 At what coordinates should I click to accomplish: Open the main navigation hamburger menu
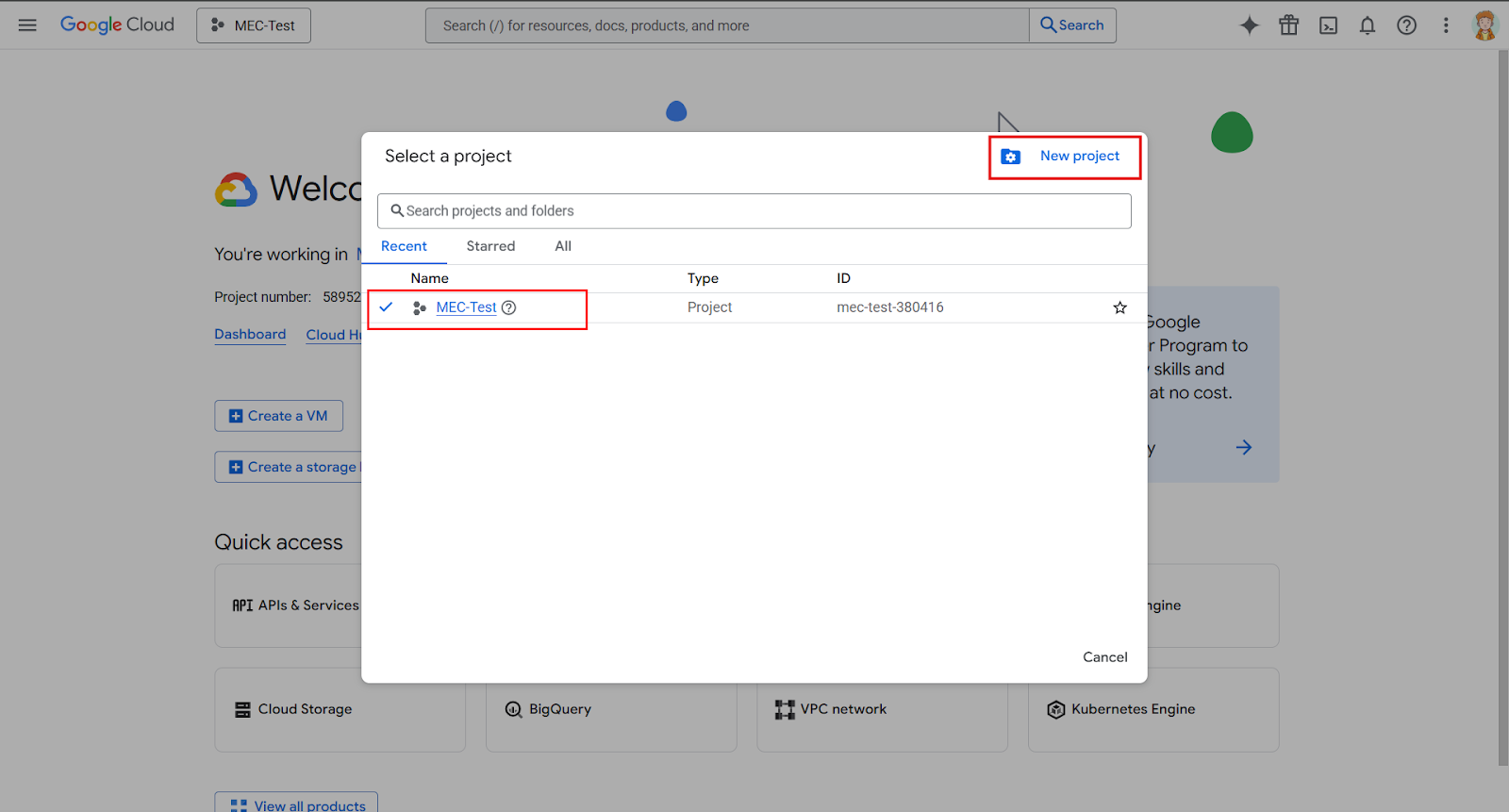pyautogui.click(x=27, y=25)
